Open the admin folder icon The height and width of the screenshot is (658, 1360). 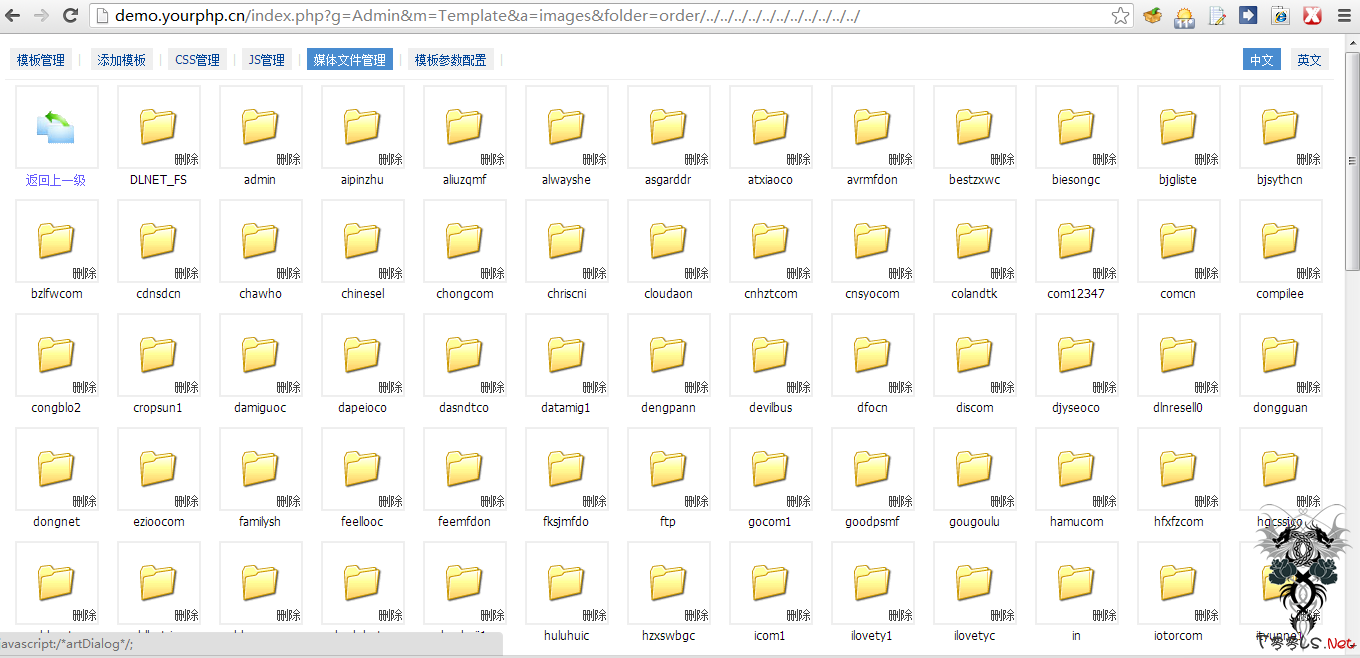click(x=260, y=126)
